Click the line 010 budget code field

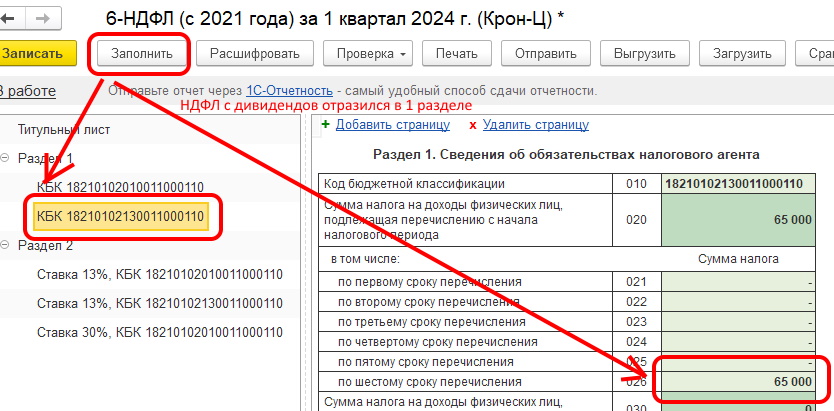pos(738,184)
